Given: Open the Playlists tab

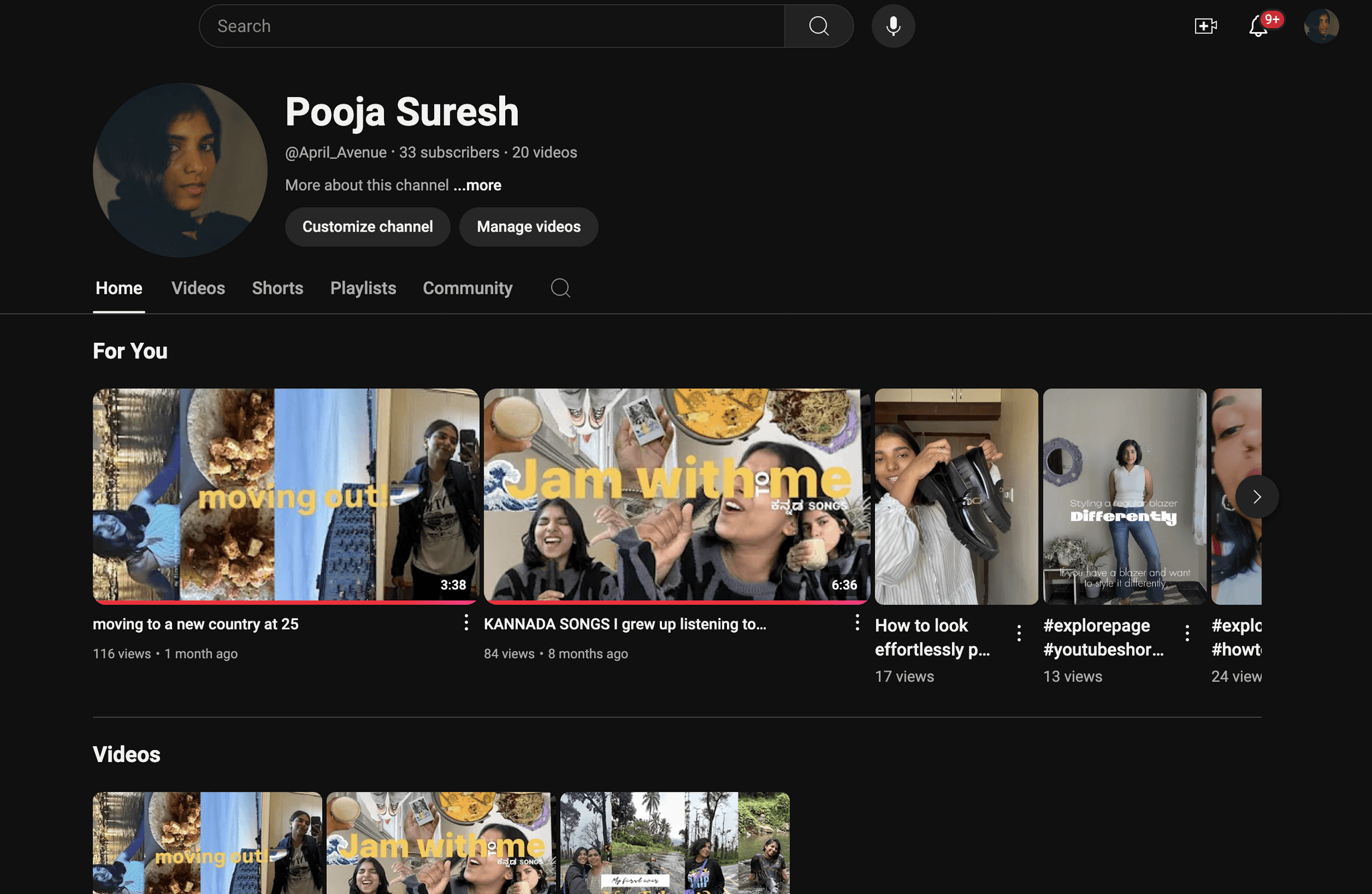Looking at the screenshot, I should coord(363,288).
